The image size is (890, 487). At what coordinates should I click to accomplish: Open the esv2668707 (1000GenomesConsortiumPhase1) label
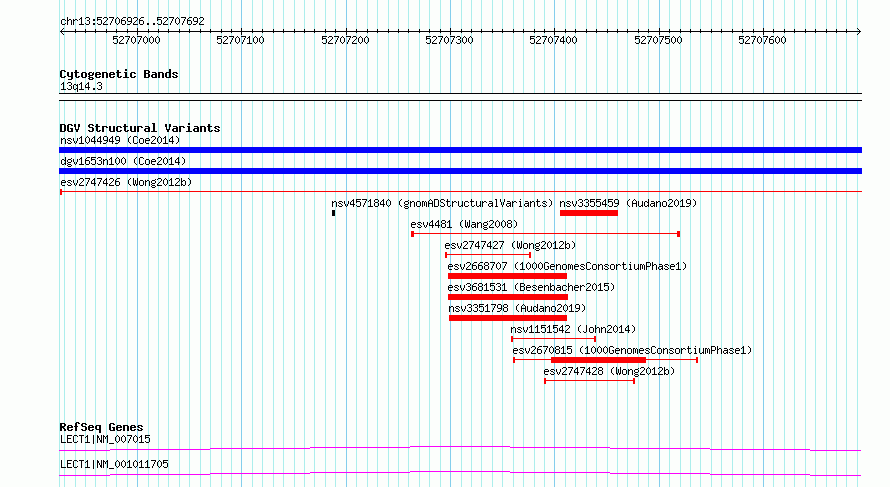[567, 266]
